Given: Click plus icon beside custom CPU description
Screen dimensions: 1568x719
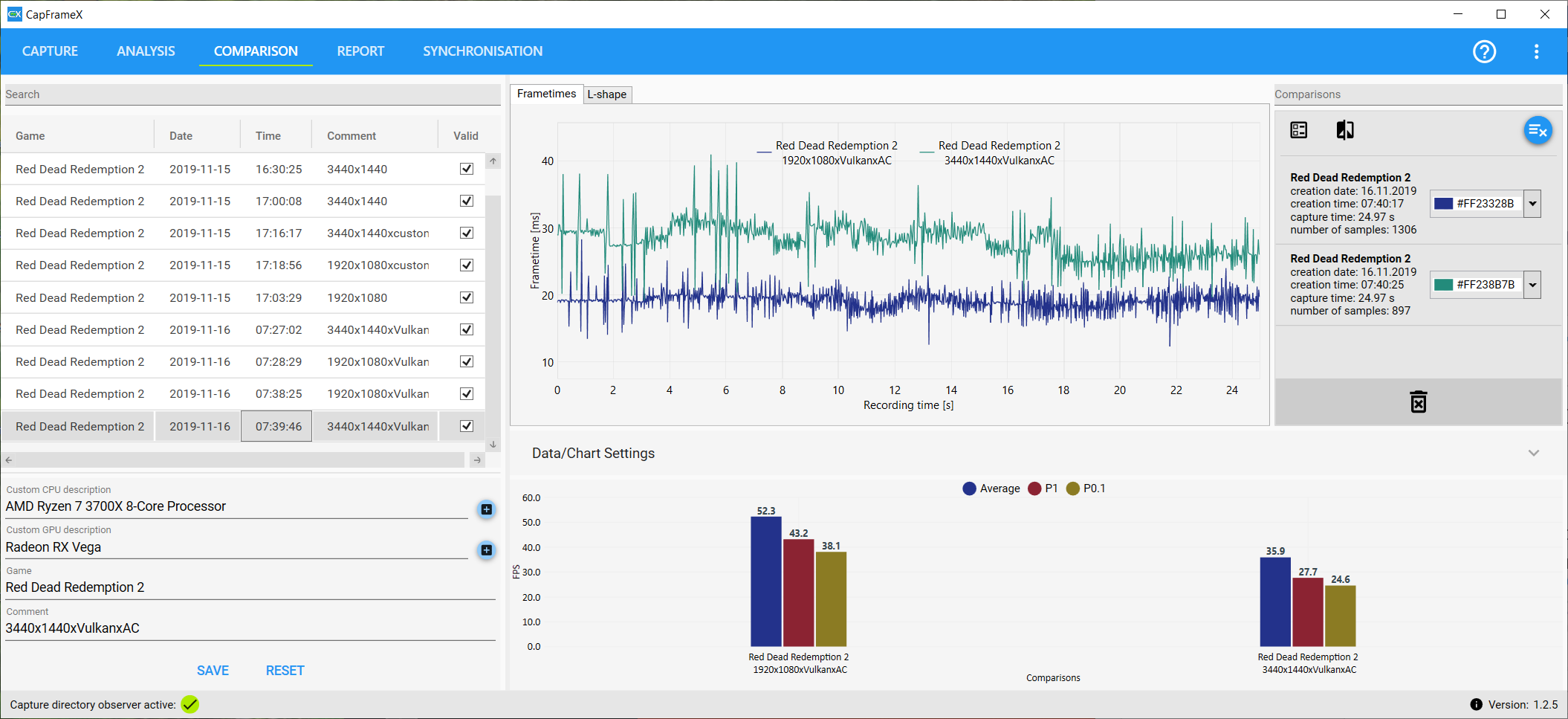Looking at the screenshot, I should point(486,509).
